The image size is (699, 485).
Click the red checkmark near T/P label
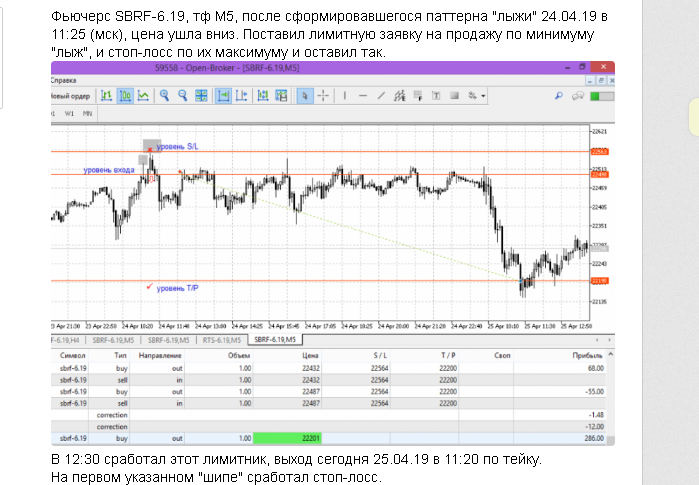[x=150, y=286]
